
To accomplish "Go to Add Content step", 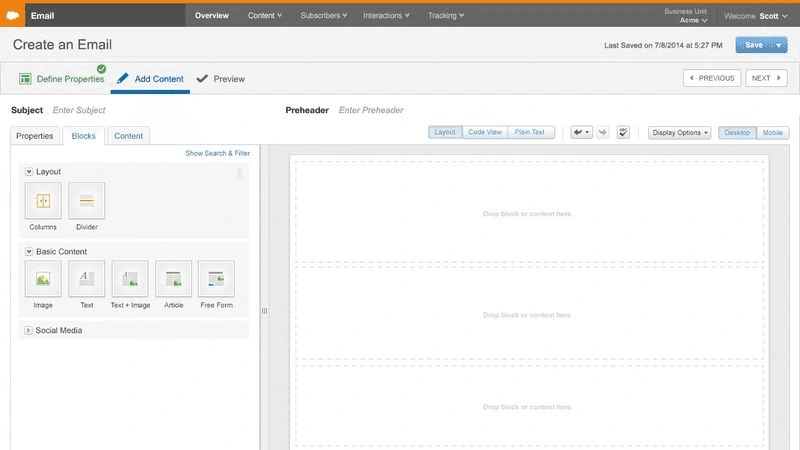I will click(x=150, y=79).
